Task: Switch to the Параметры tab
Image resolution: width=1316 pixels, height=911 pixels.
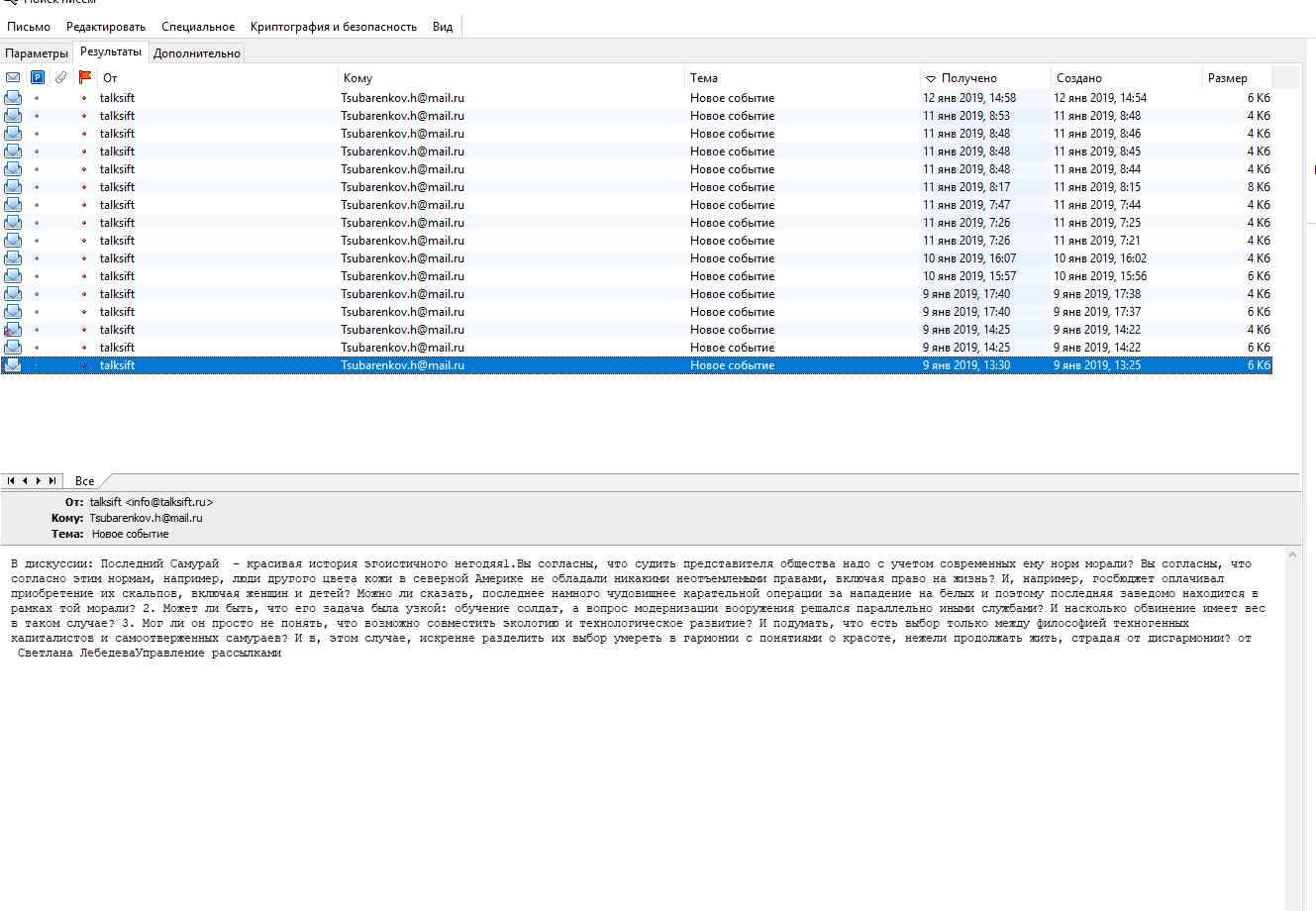Action: (x=37, y=53)
